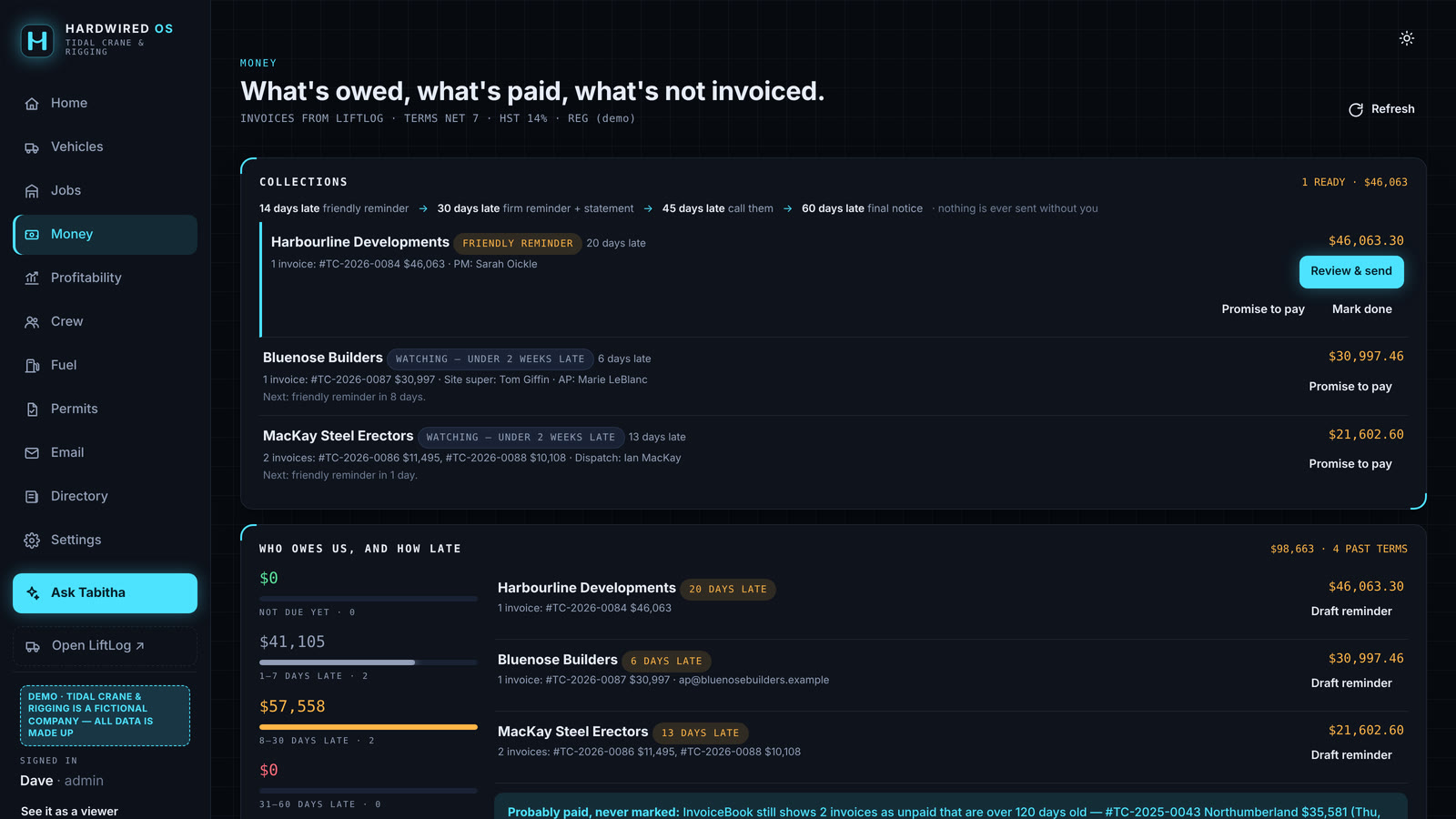This screenshot has width=1456, height=819.
Task: Click Review & send for Harbourline Developments
Action: click(1351, 271)
